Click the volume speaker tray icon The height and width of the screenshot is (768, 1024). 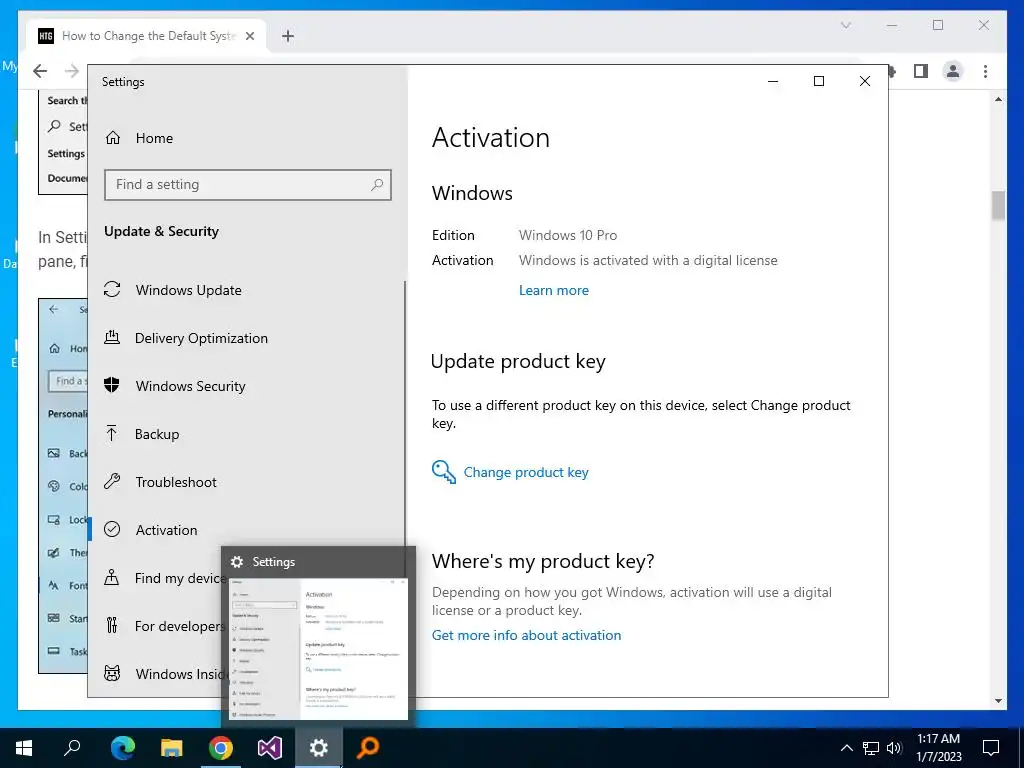click(x=895, y=748)
